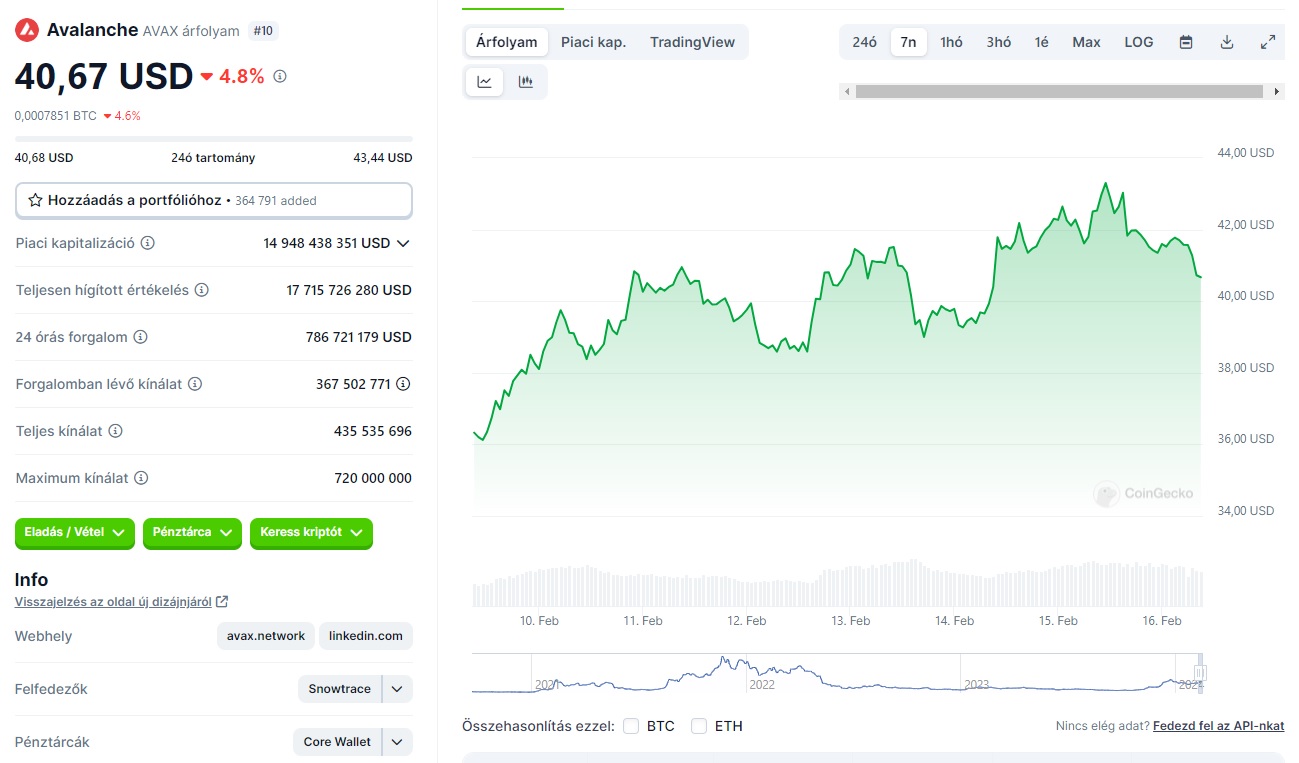Toggle LOG scale on the chart
Screen dimensions: 1299x763
coord(1139,42)
